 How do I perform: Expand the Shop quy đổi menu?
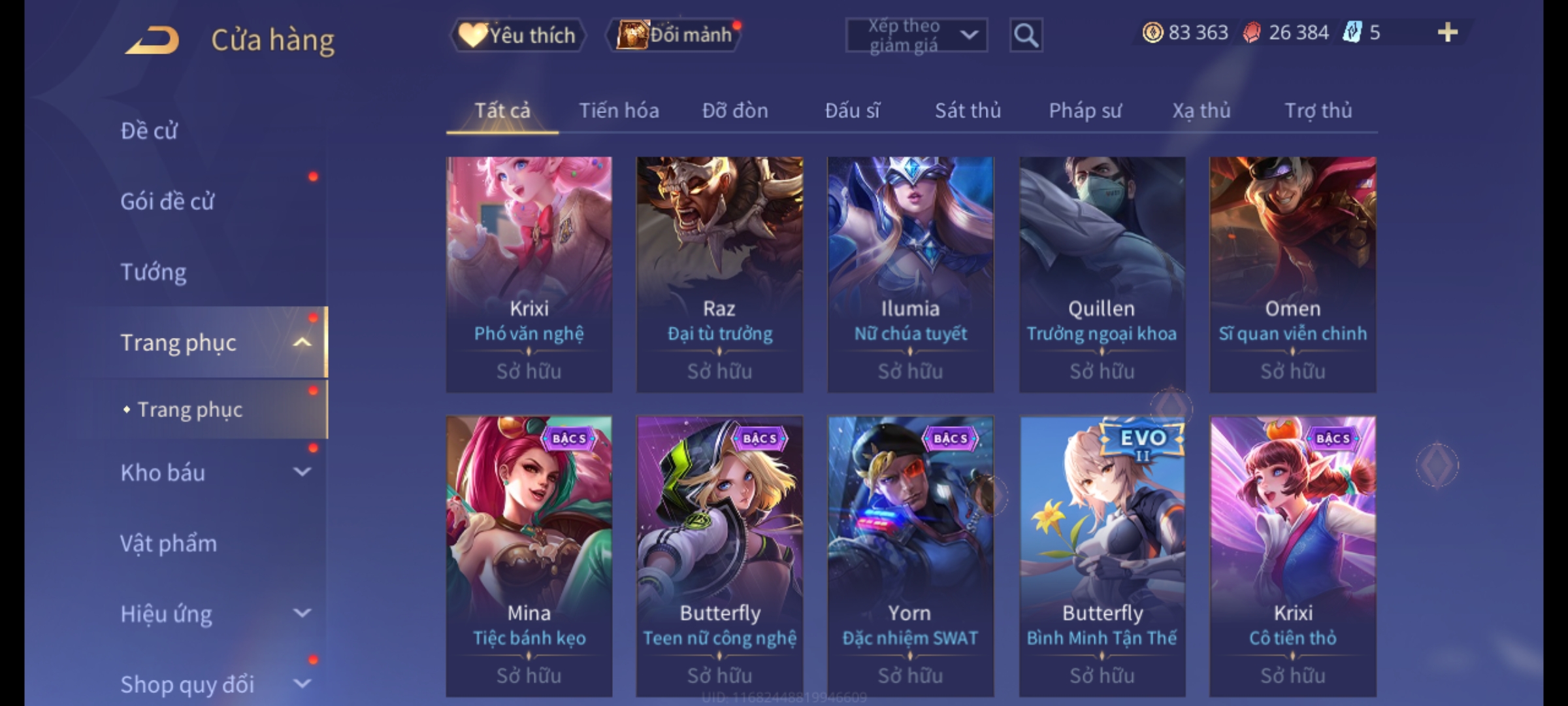(302, 684)
